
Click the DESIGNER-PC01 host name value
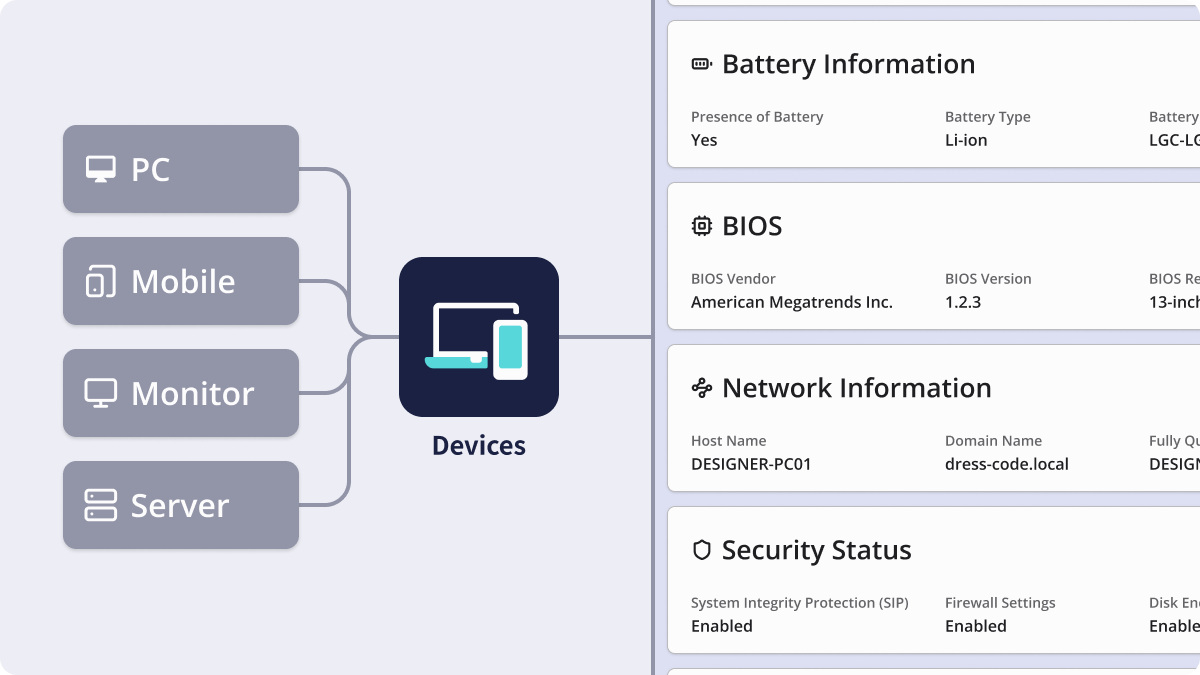(x=751, y=464)
